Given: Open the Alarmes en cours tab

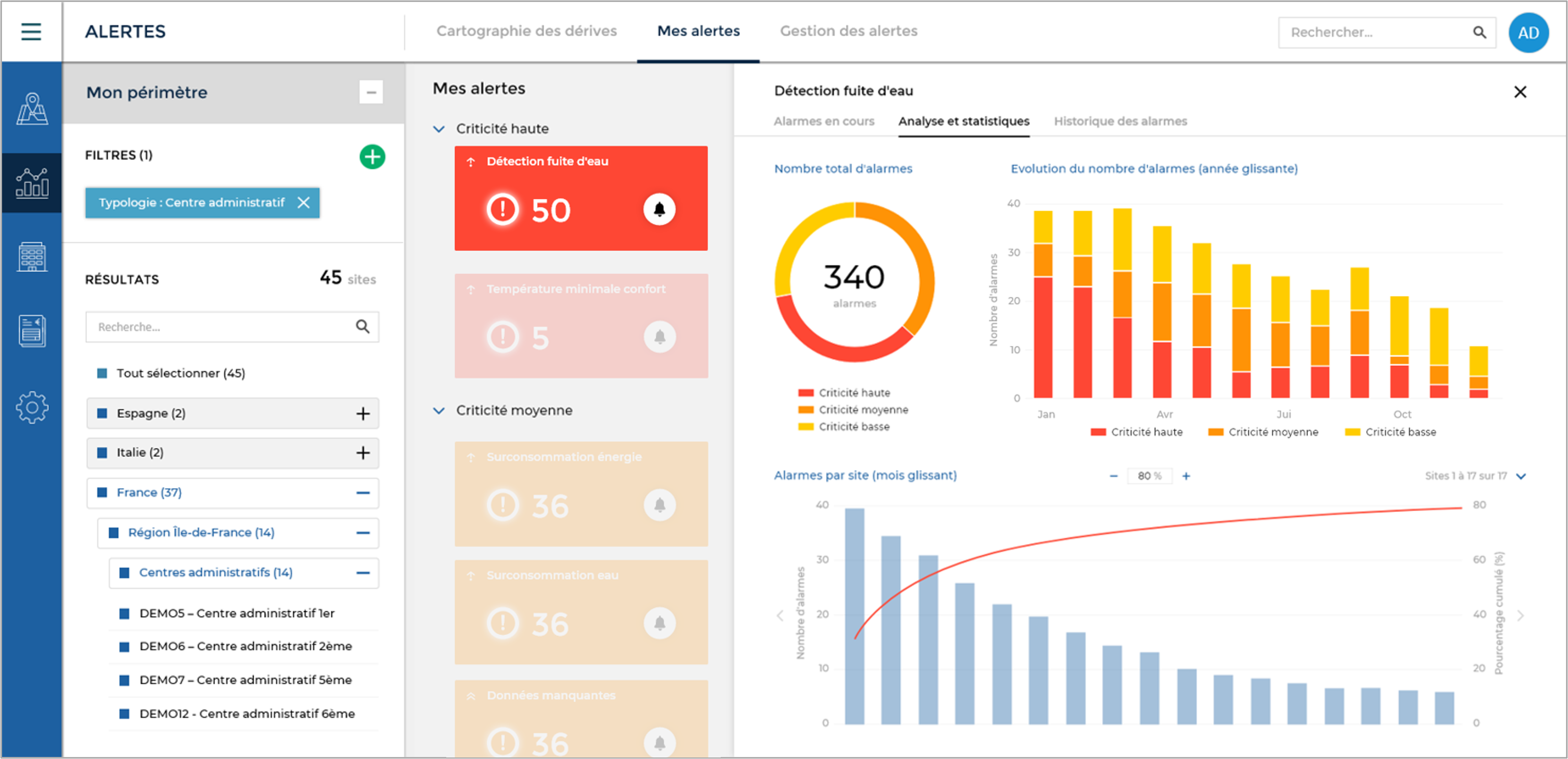Looking at the screenshot, I should coord(823,121).
